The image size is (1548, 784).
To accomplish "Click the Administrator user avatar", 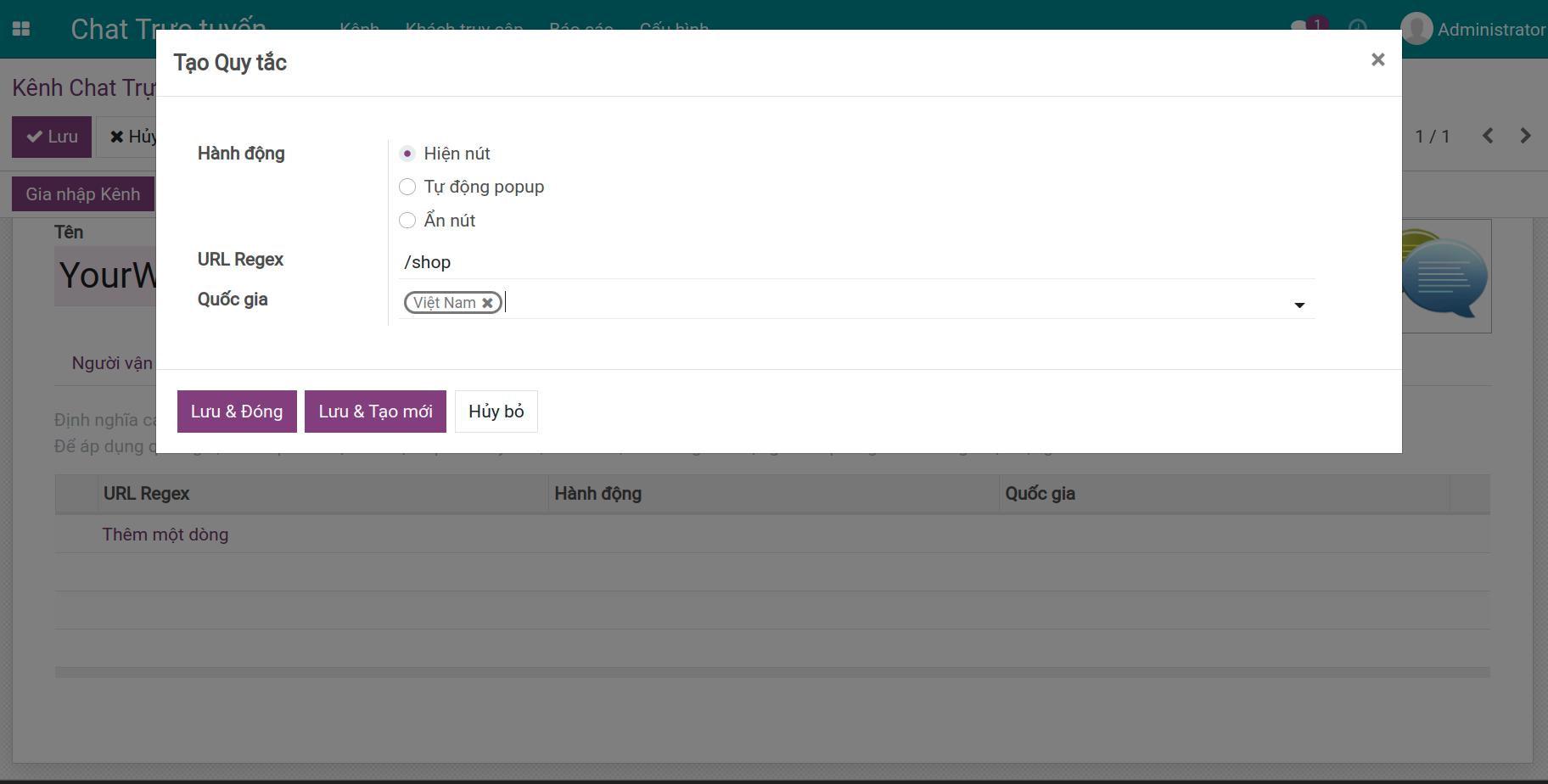I will click(1416, 29).
